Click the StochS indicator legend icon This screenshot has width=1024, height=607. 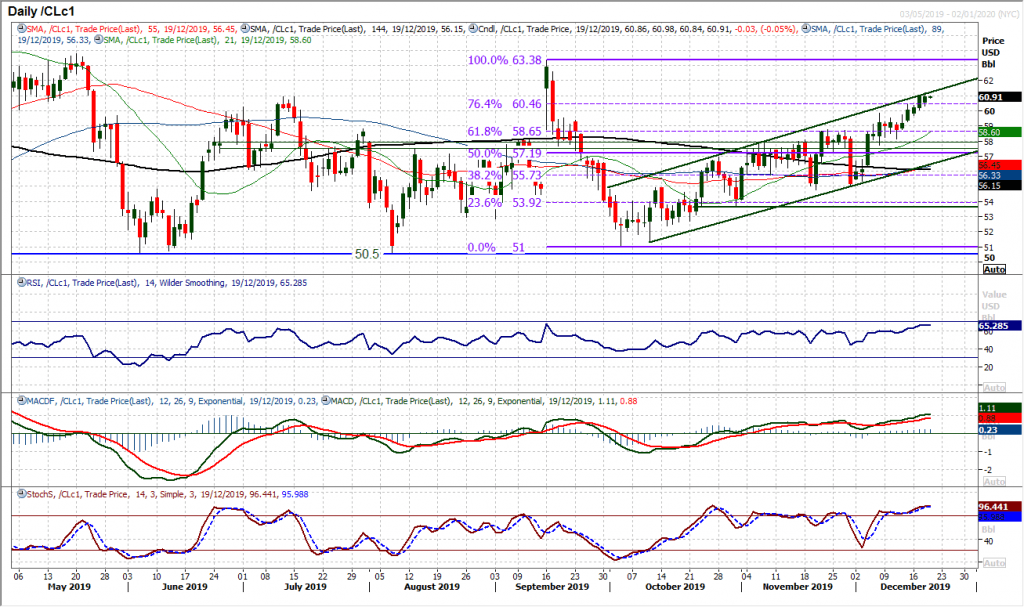point(21,494)
